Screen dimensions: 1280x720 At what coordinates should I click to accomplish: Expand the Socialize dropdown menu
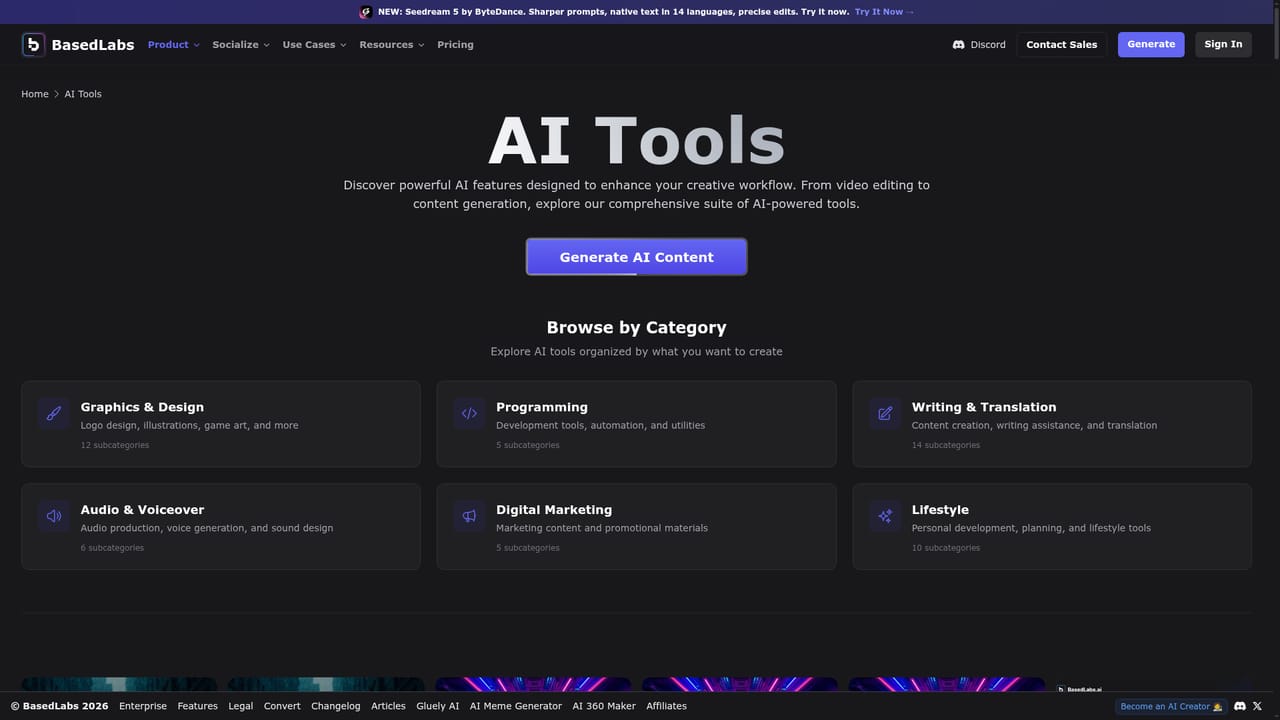[x=241, y=45]
